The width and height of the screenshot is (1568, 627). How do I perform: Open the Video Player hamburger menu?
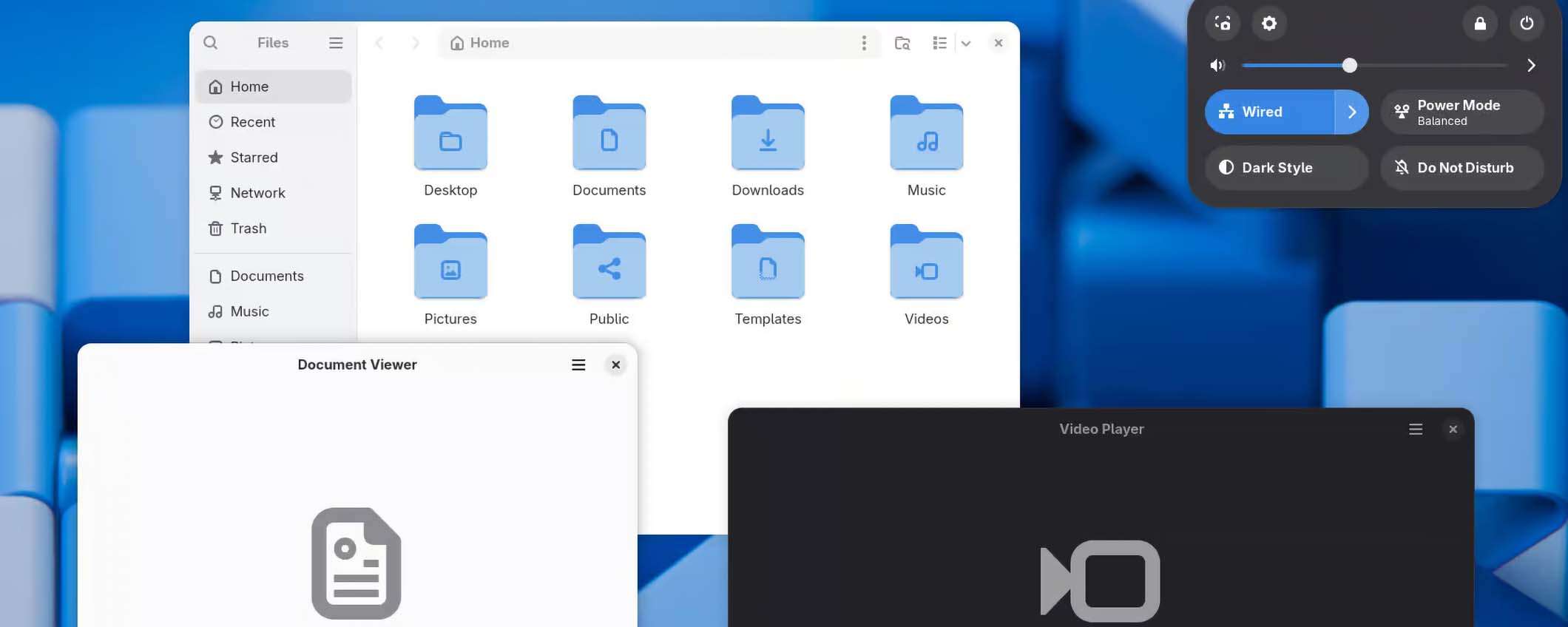tap(1416, 430)
